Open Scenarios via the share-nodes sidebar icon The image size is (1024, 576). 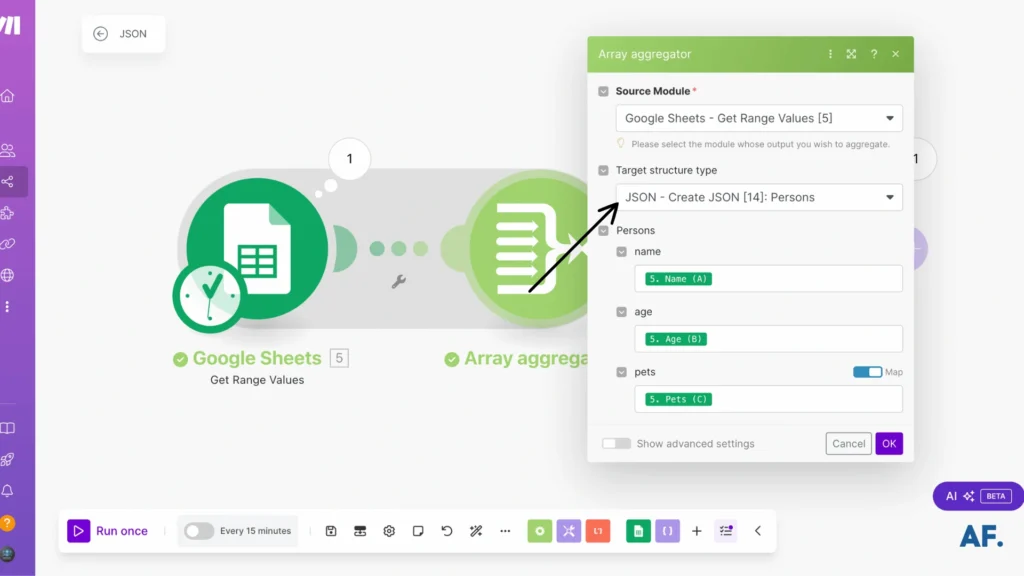pyautogui.click(x=8, y=182)
